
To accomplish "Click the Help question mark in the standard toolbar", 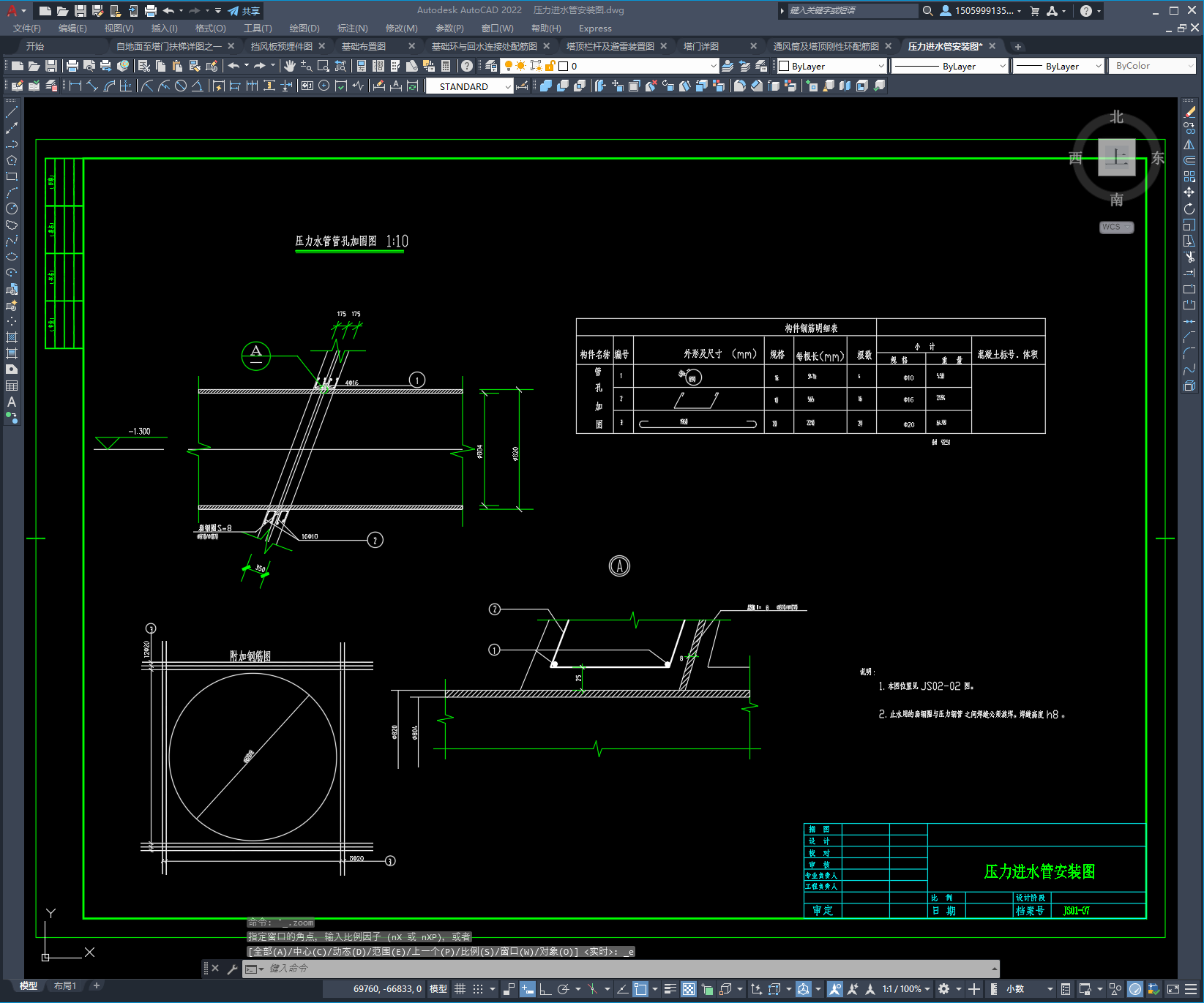I will [x=467, y=66].
